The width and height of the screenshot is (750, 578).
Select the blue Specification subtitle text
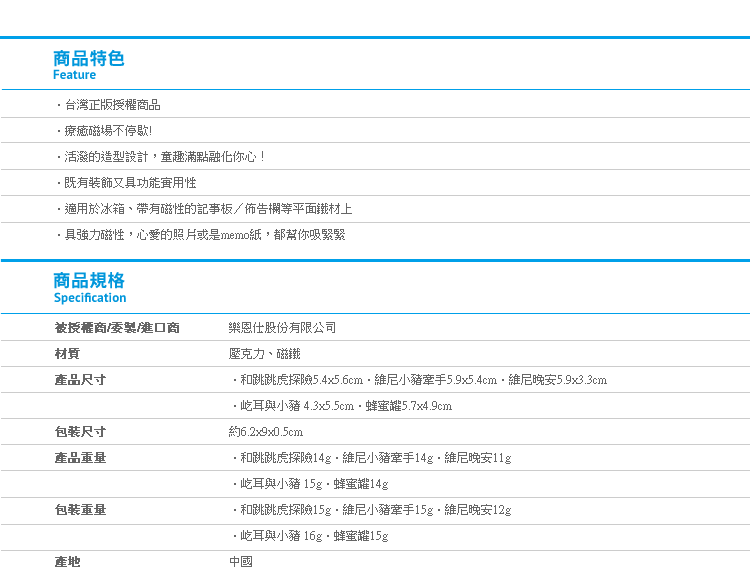[90, 298]
